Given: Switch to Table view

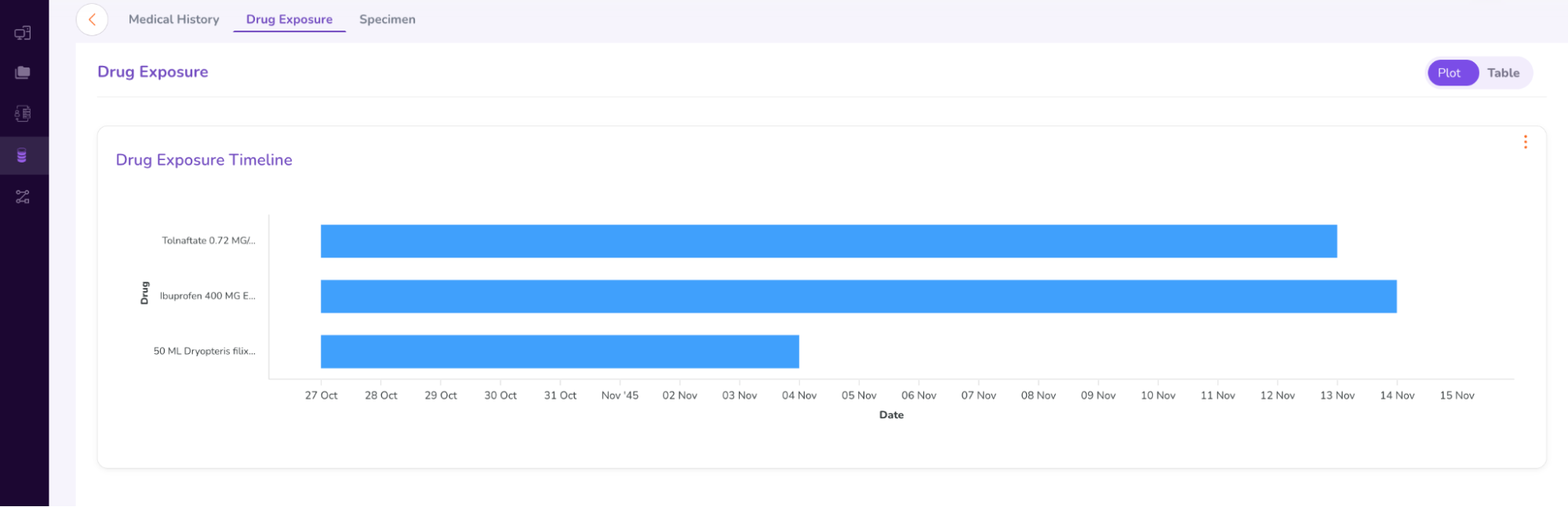Looking at the screenshot, I should pos(1503,73).
